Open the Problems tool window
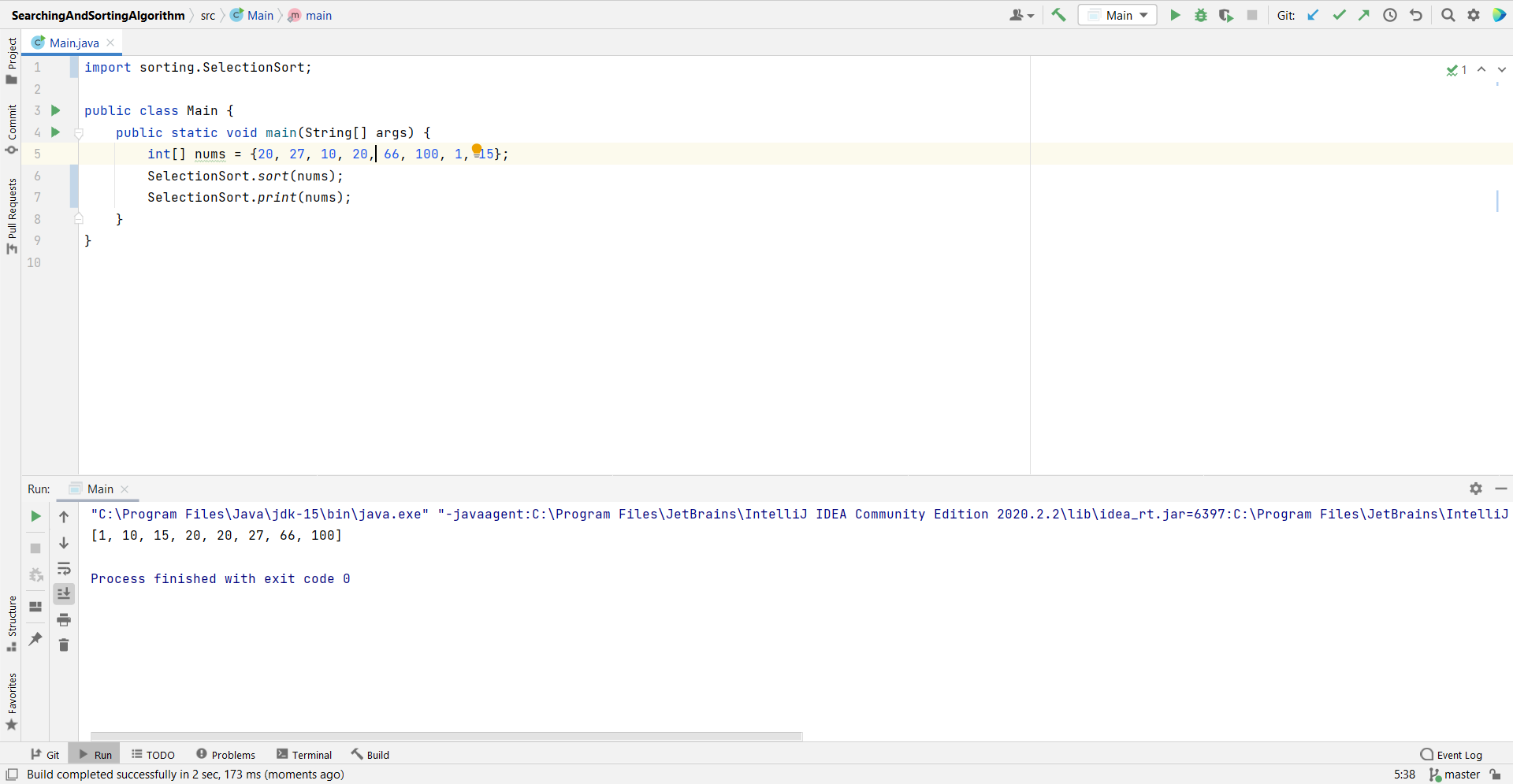This screenshot has width=1513, height=784. [225, 754]
